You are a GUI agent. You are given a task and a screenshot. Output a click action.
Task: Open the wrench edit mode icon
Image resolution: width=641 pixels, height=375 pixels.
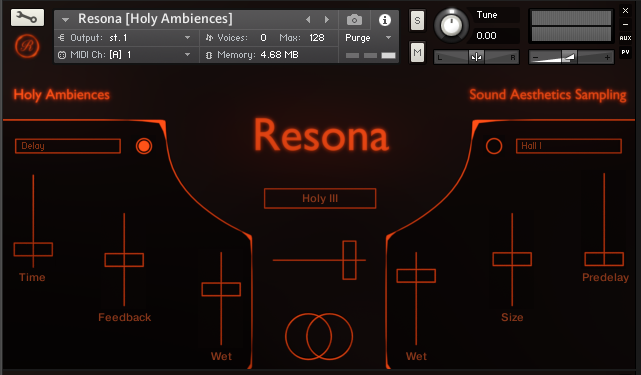point(27,17)
